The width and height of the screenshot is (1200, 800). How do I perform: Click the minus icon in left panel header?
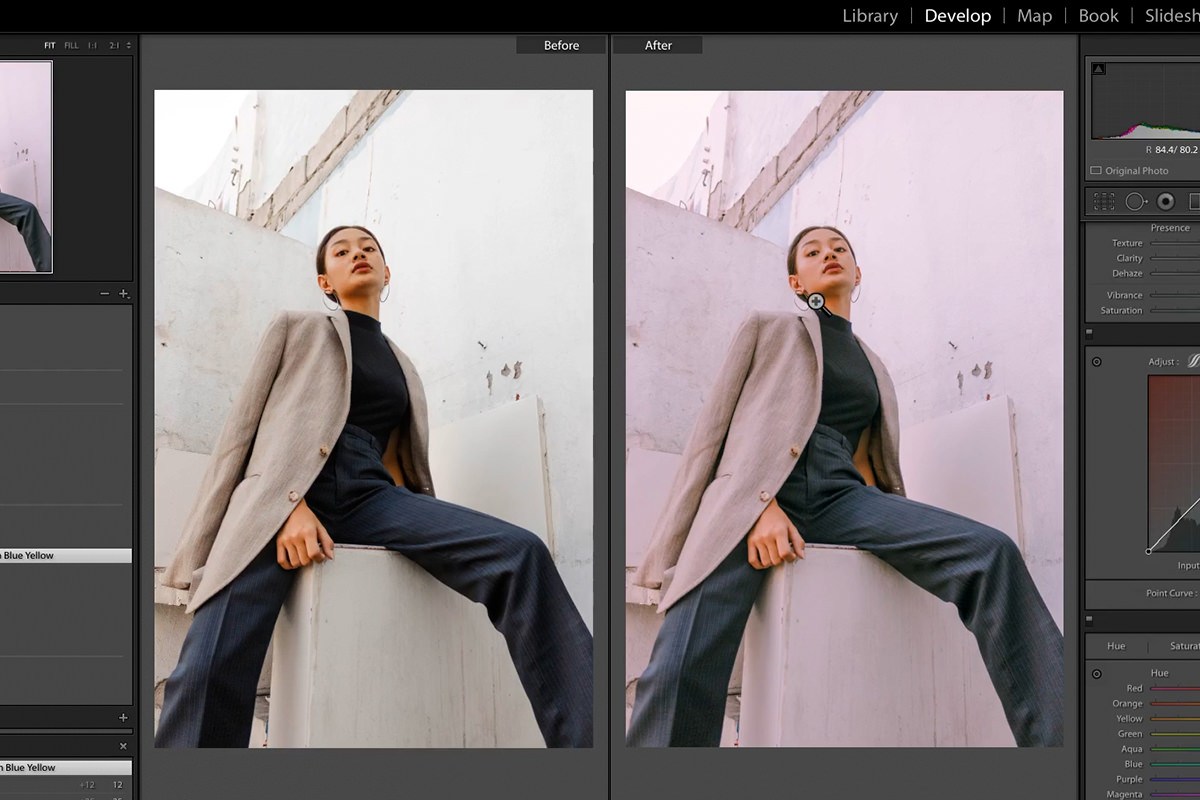click(105, 293)
